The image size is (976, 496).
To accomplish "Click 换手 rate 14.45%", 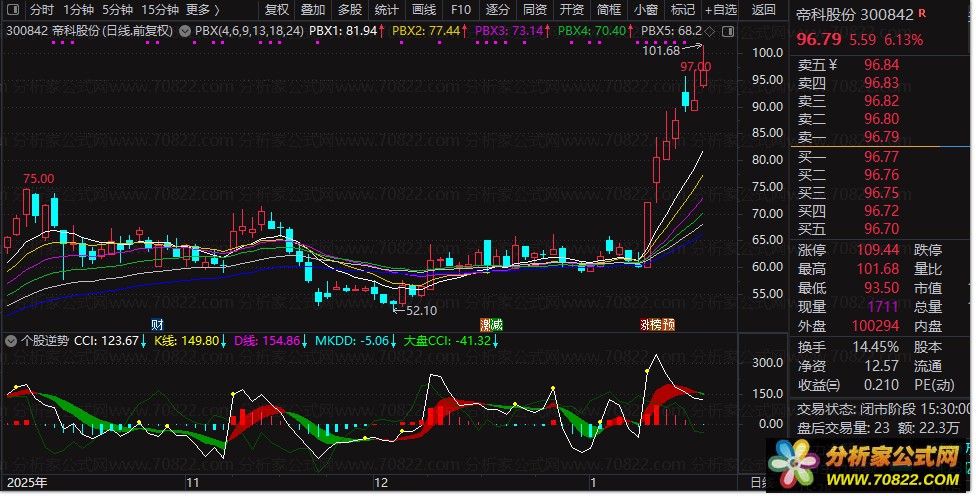I will 875,347.
